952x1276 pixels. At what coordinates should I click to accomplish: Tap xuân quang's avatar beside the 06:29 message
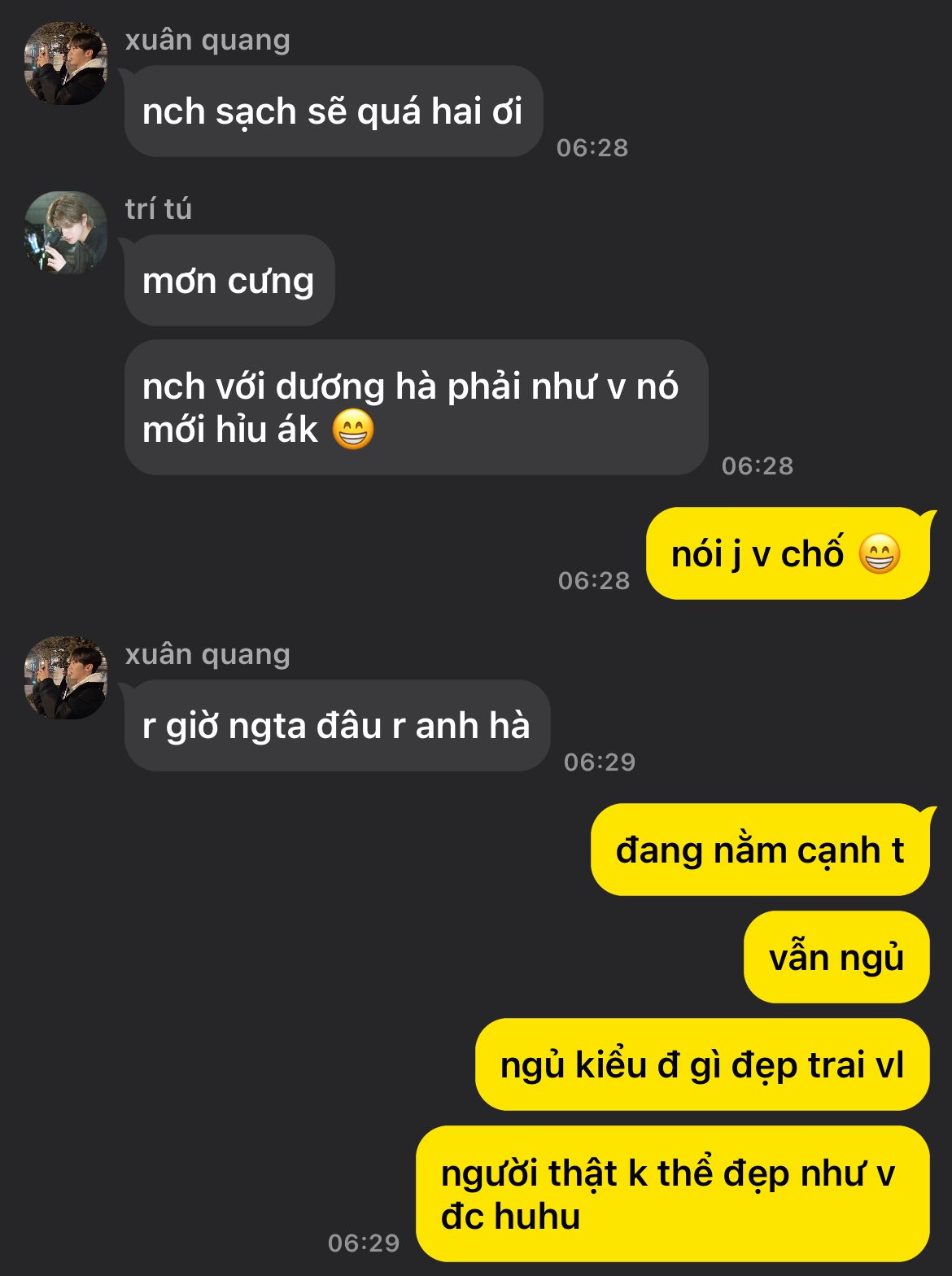[x=66, y=678]
